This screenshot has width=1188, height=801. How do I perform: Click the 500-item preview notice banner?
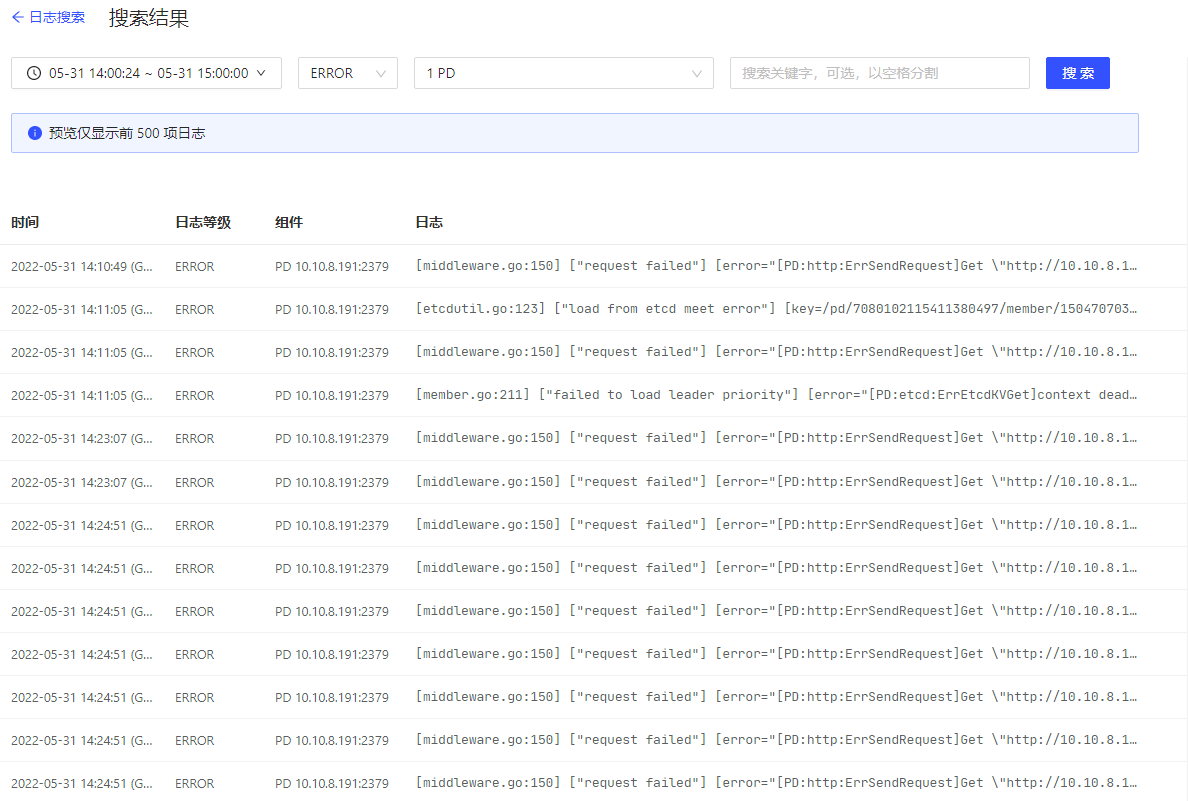[x=574, y=133]
